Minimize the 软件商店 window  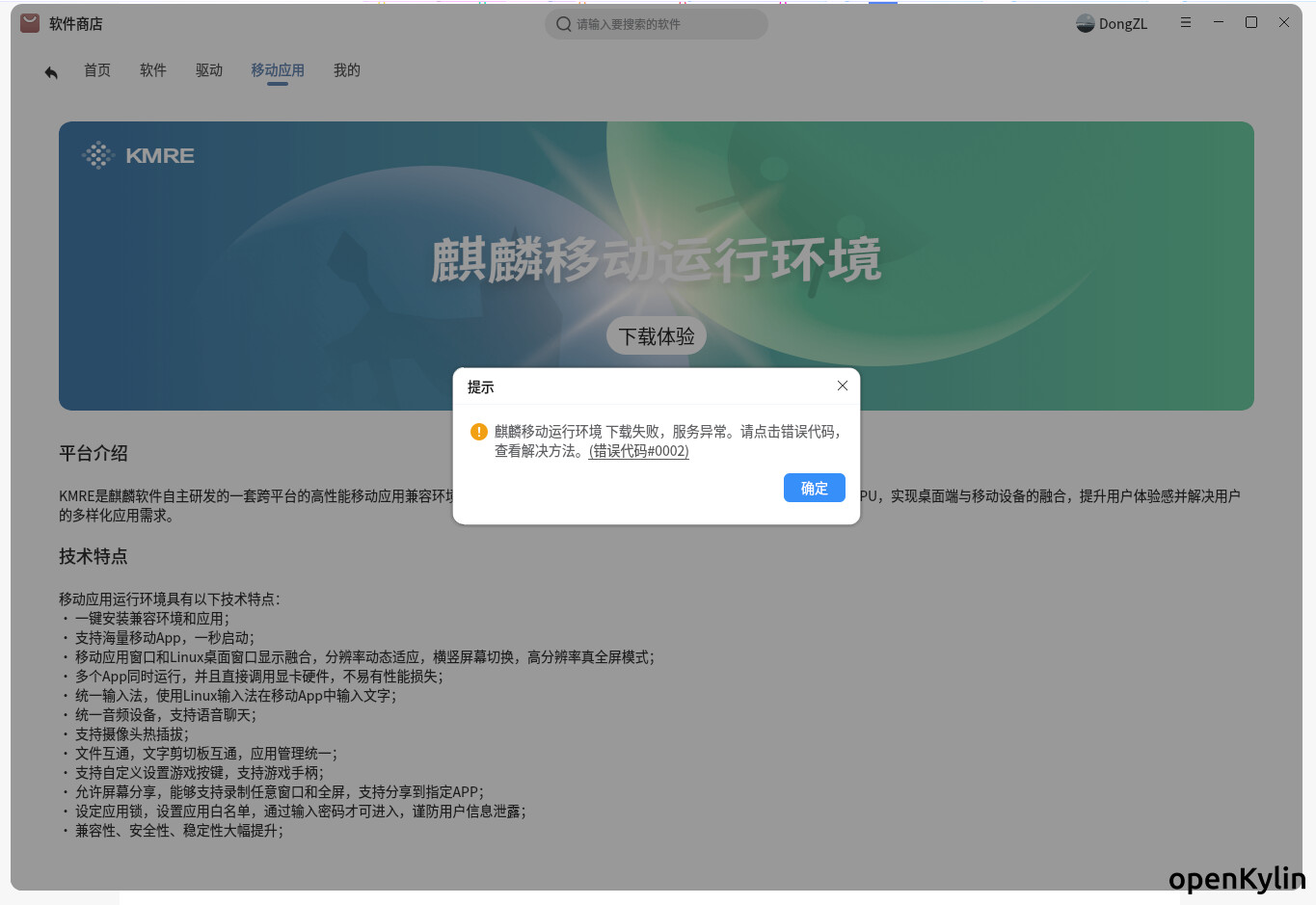[1219, 22]
